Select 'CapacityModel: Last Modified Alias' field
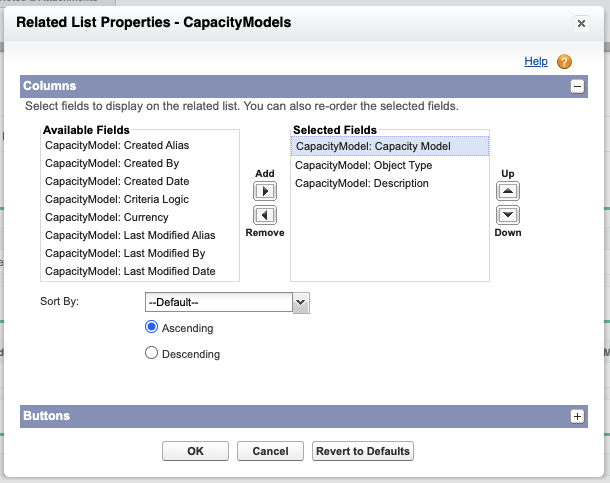This screenshot has width=610, height=483. point(140,235)
